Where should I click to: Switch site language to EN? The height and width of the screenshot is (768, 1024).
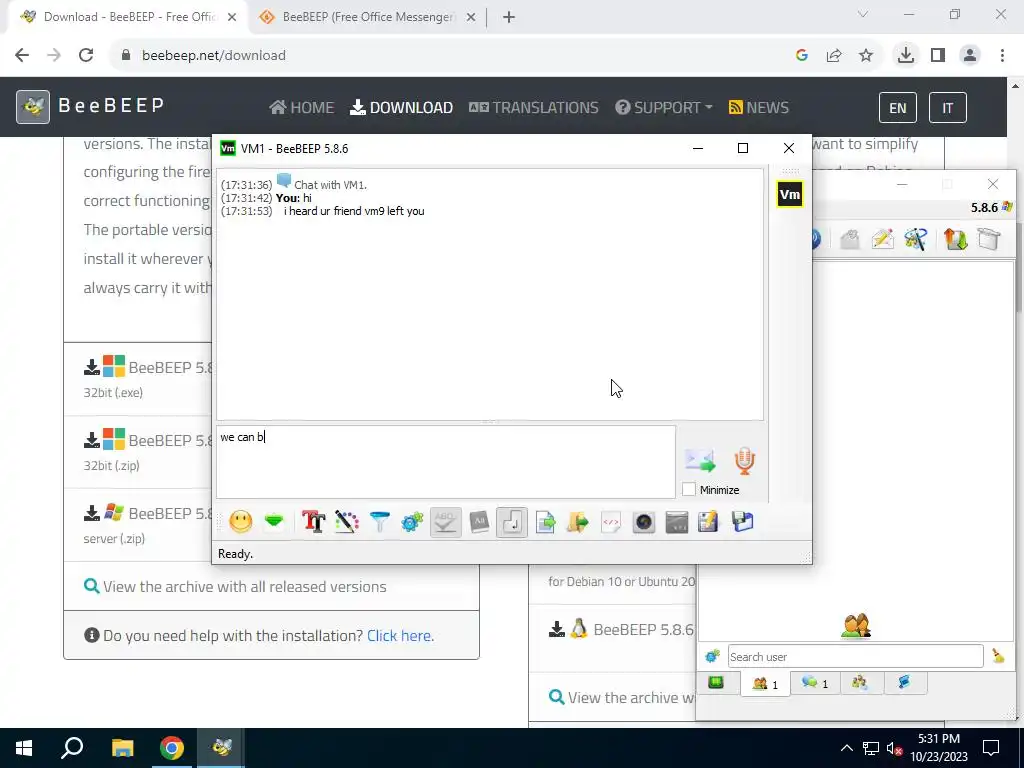tap(897, 108)
